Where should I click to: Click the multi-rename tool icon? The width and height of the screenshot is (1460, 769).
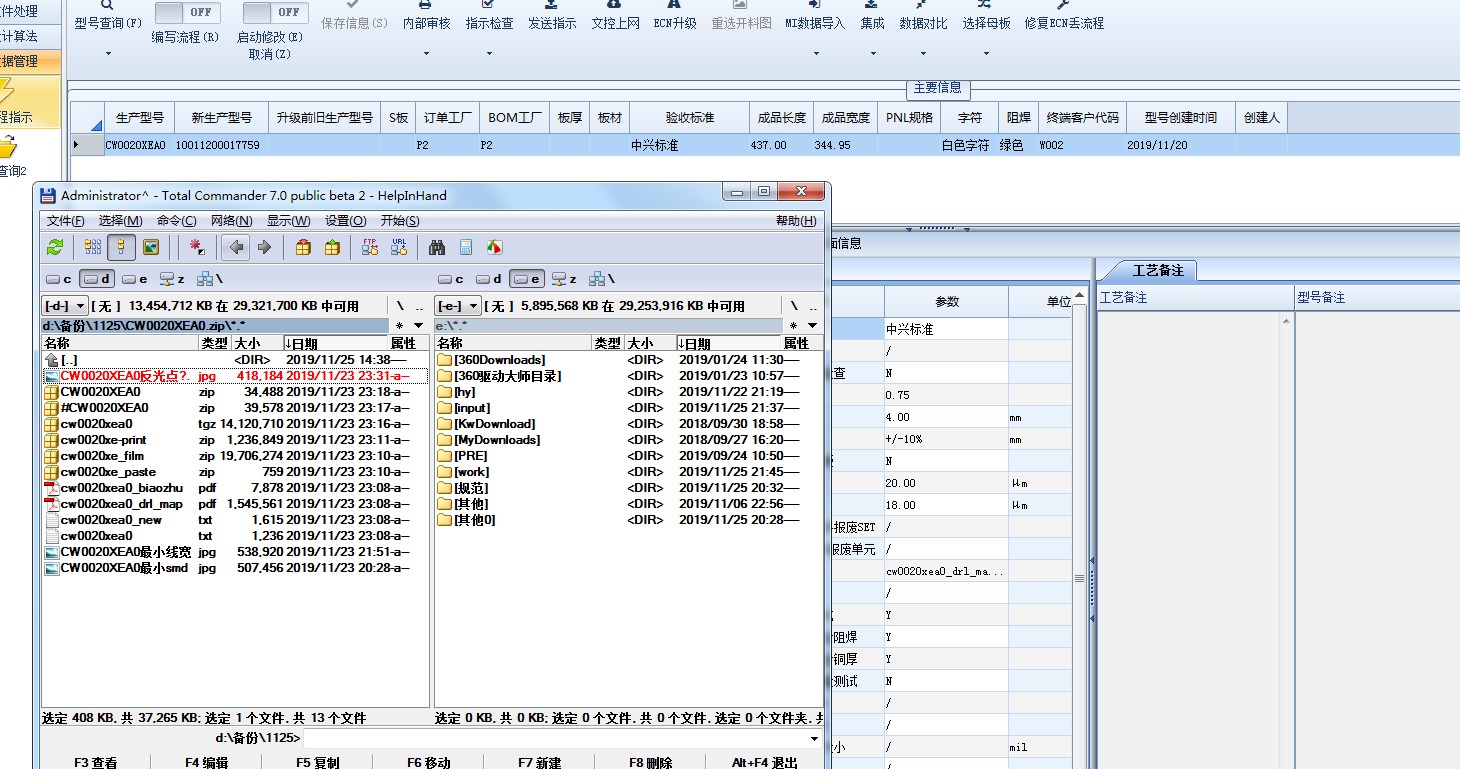(466, 247)
